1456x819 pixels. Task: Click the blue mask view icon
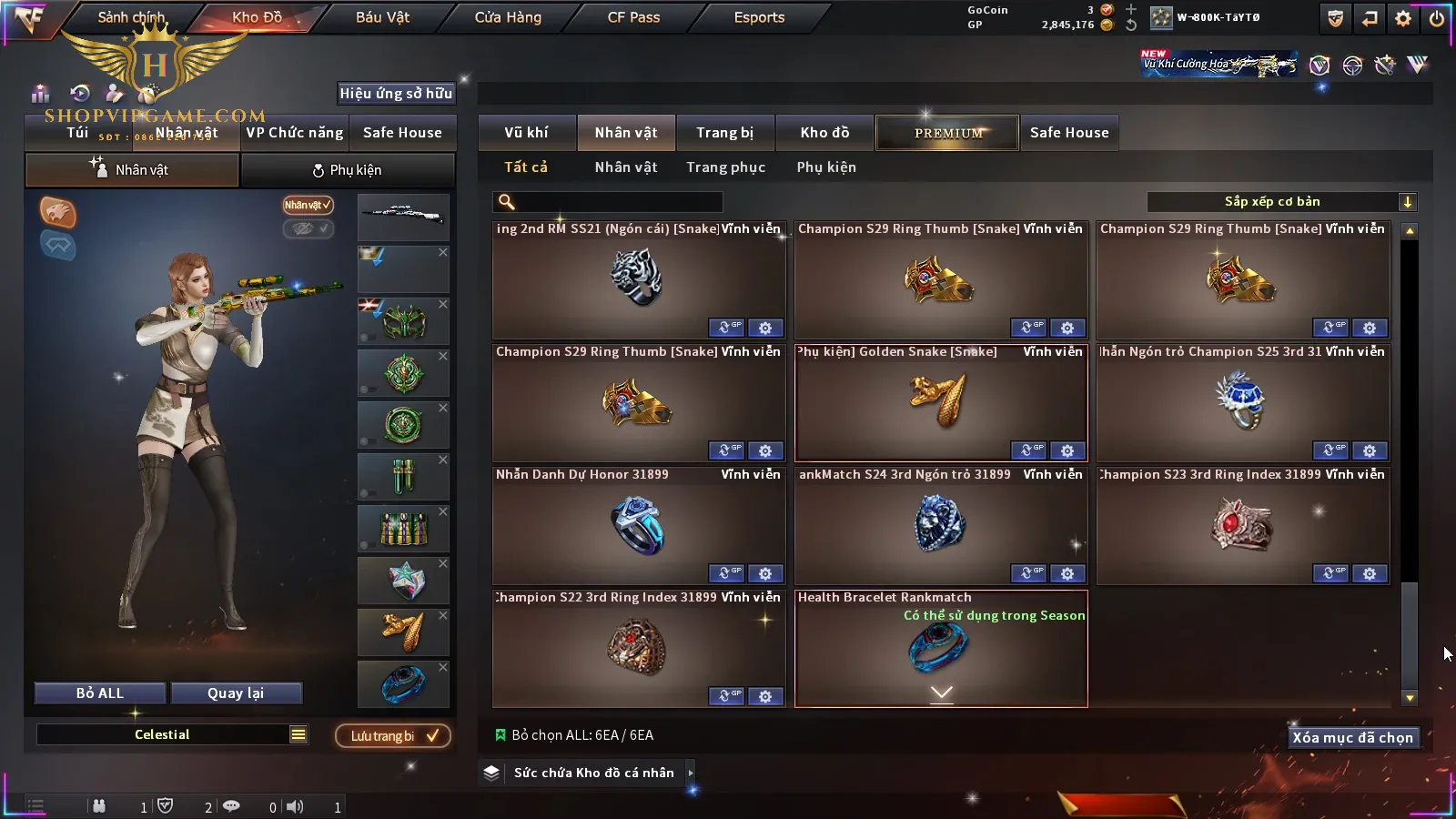click(x=58, y=245)
